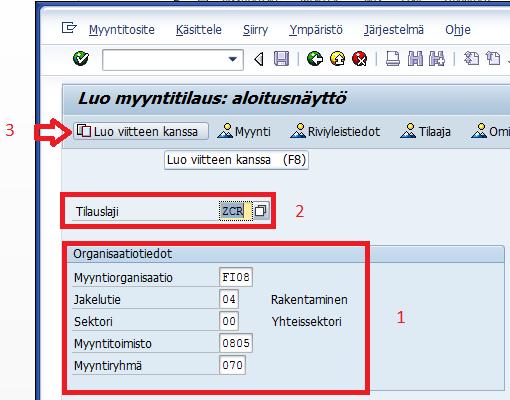Open the Myyntitosite menu
Image resolution: width=510 pixels, height=400 pixels.
point(122,30)
